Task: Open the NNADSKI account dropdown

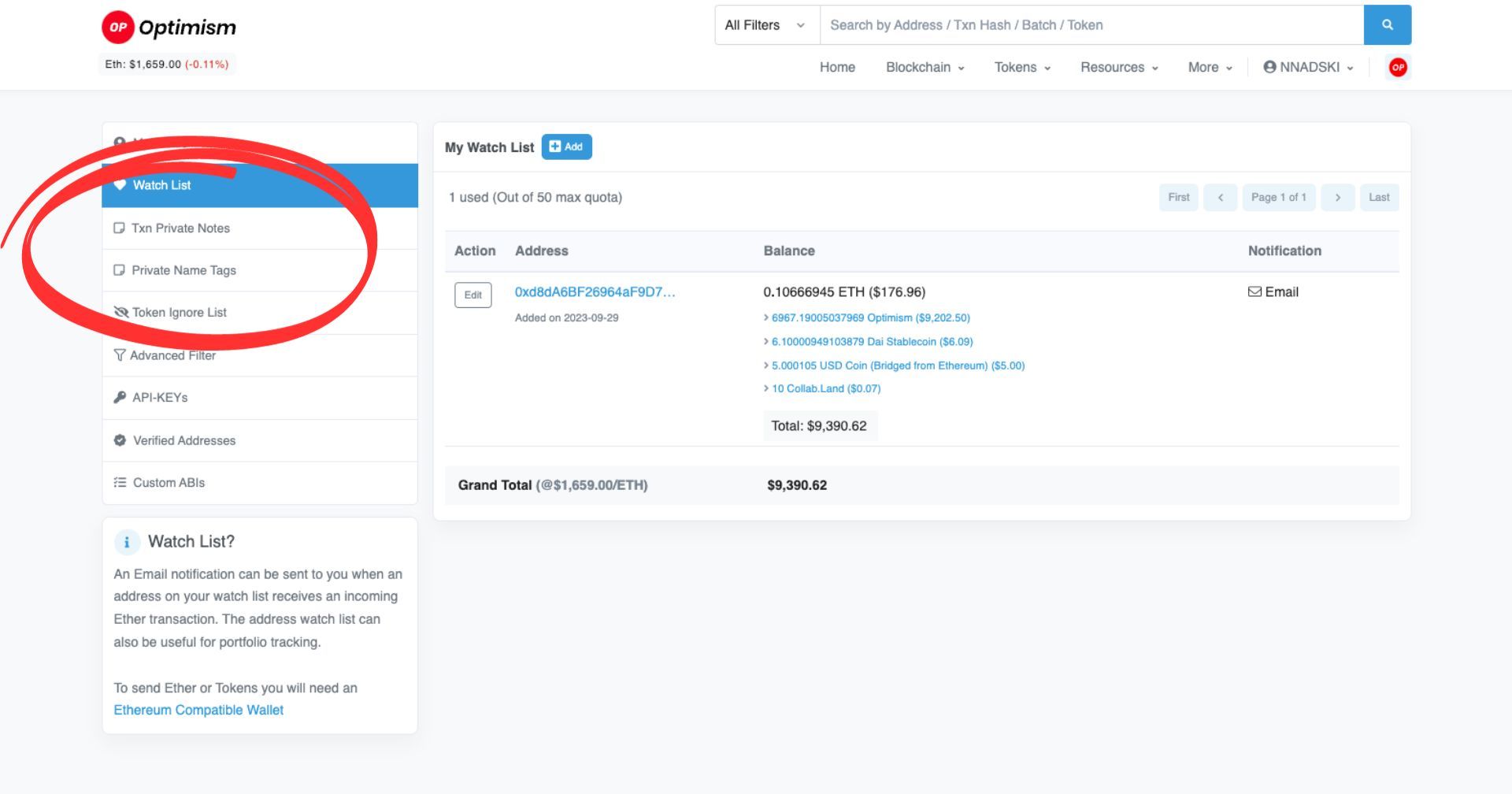Action: pyautogui.click(x=1309, y=68)
